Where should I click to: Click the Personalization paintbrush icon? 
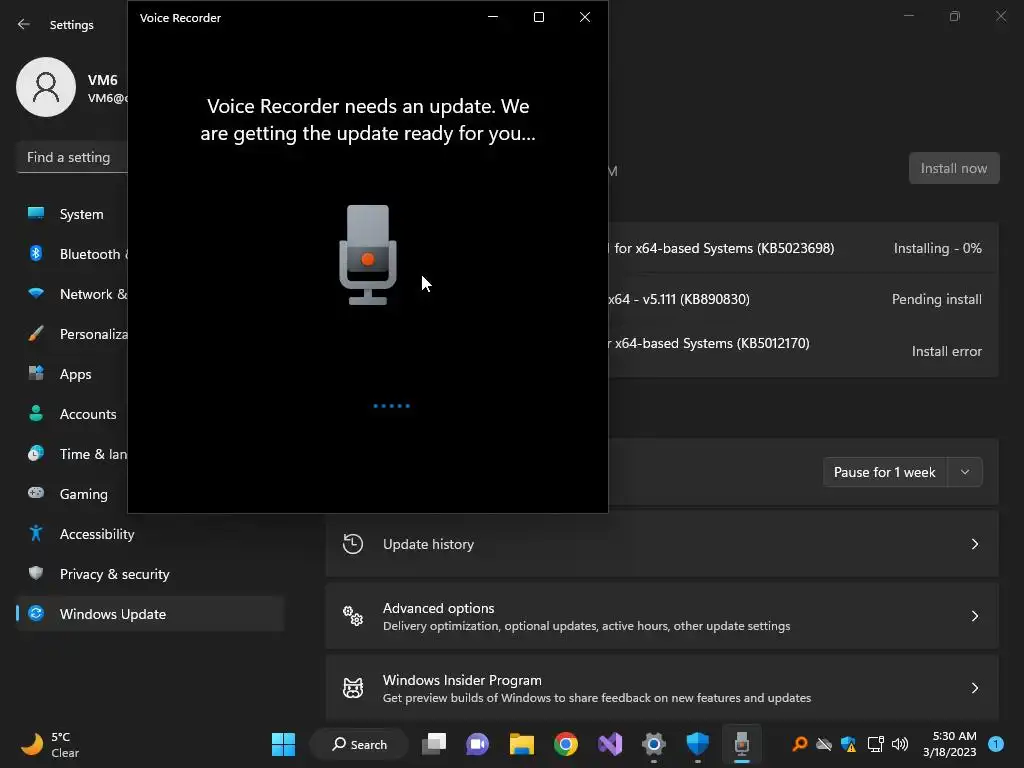(36, 334)
